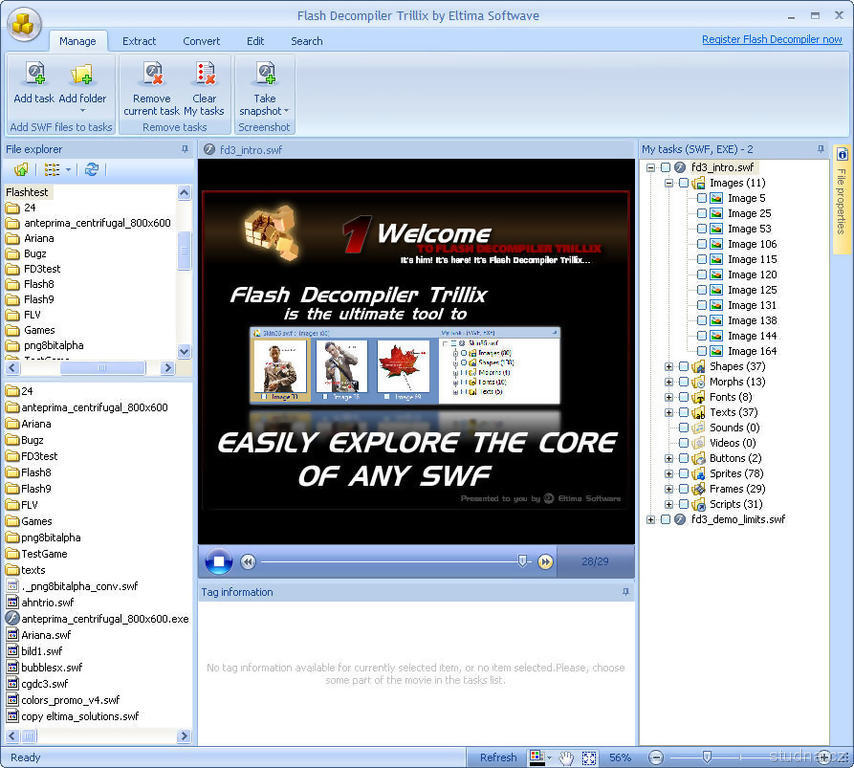Switch to the Extract ribbon tab
This screenshot has width=854, height=768.
(139, 41)
